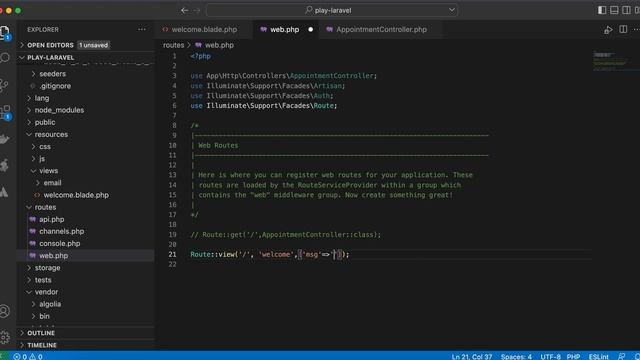Image resolution: width=640 pixels, height=360 pixels.
Task: Open Accounts icon in activity bar
Action: (x=4, y=311)
